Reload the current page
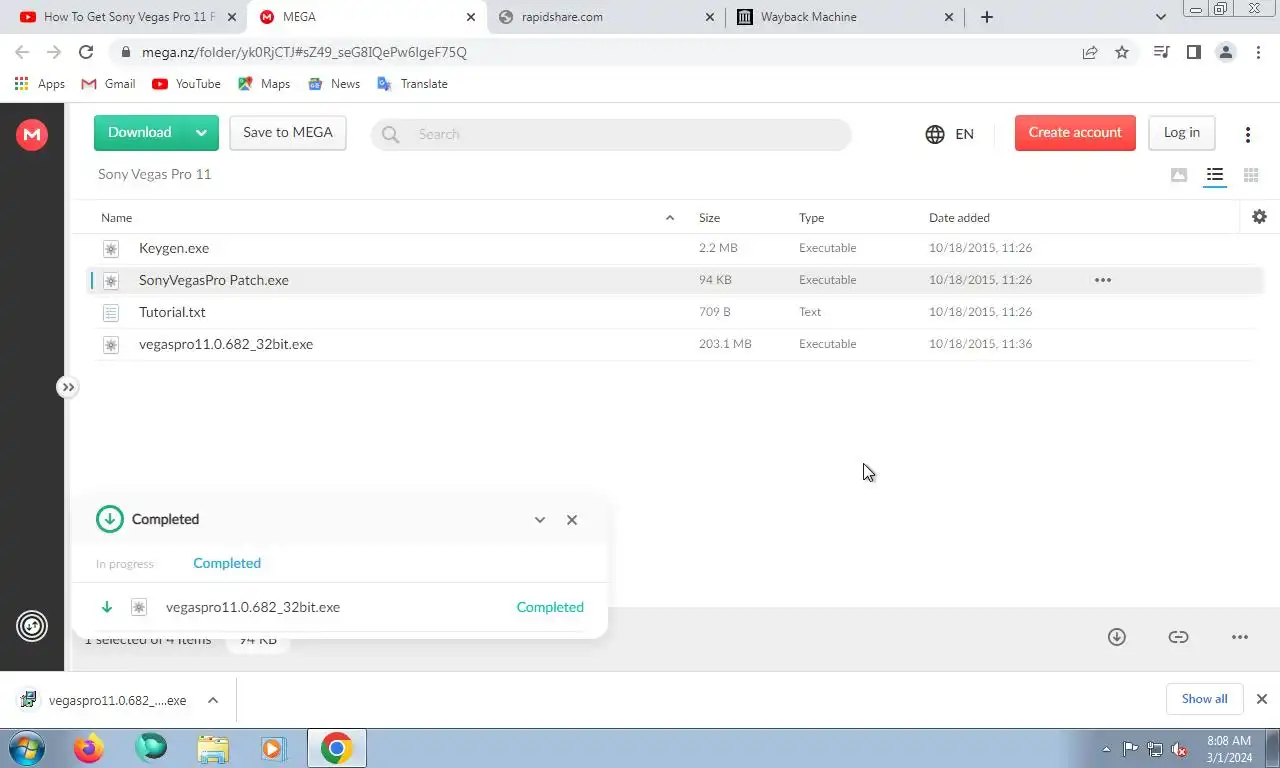The width and height of the screenshot is (1280, 768). (86, 52)
